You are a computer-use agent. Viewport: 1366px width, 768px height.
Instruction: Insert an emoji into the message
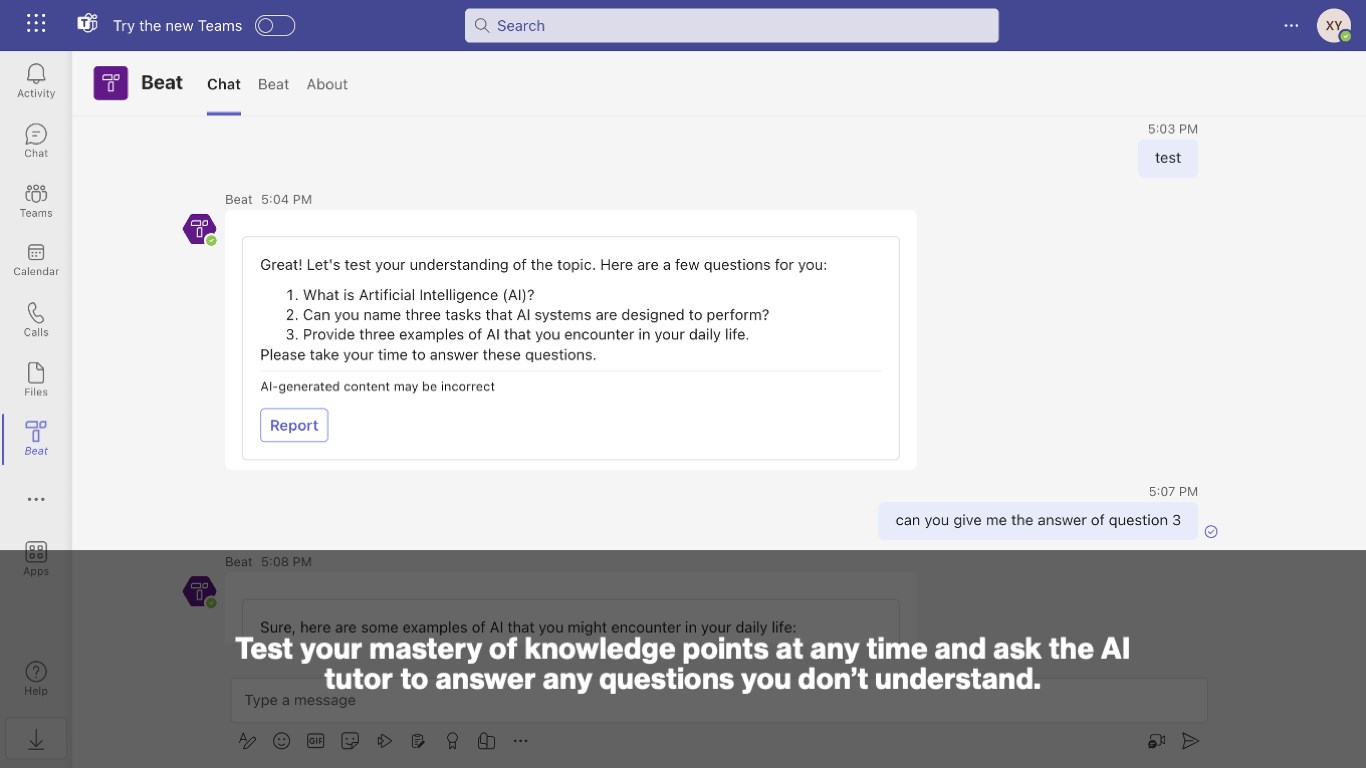(282, 741)
